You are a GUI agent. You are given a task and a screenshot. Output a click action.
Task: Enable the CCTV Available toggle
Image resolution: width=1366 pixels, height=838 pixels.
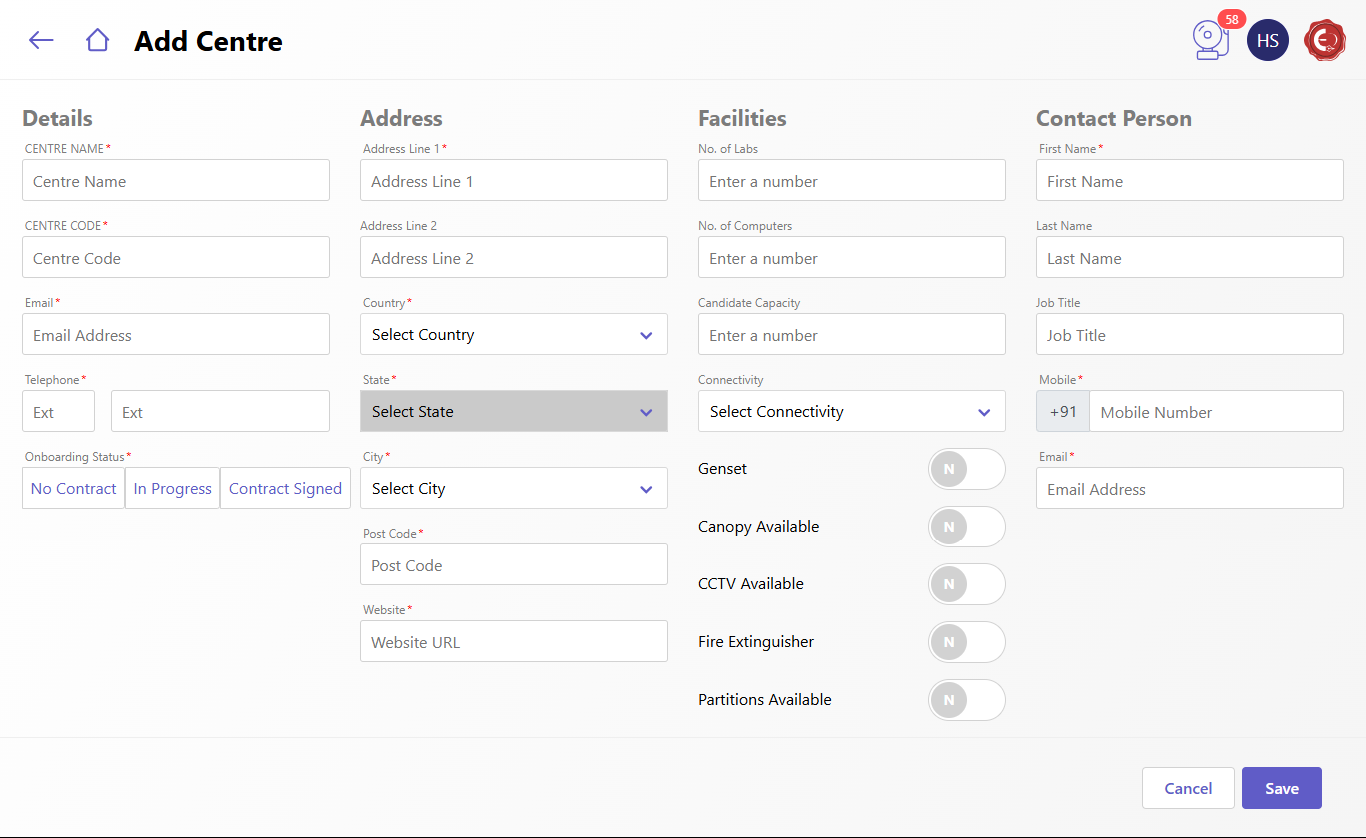pyautogui.click(x=966, y=584)
